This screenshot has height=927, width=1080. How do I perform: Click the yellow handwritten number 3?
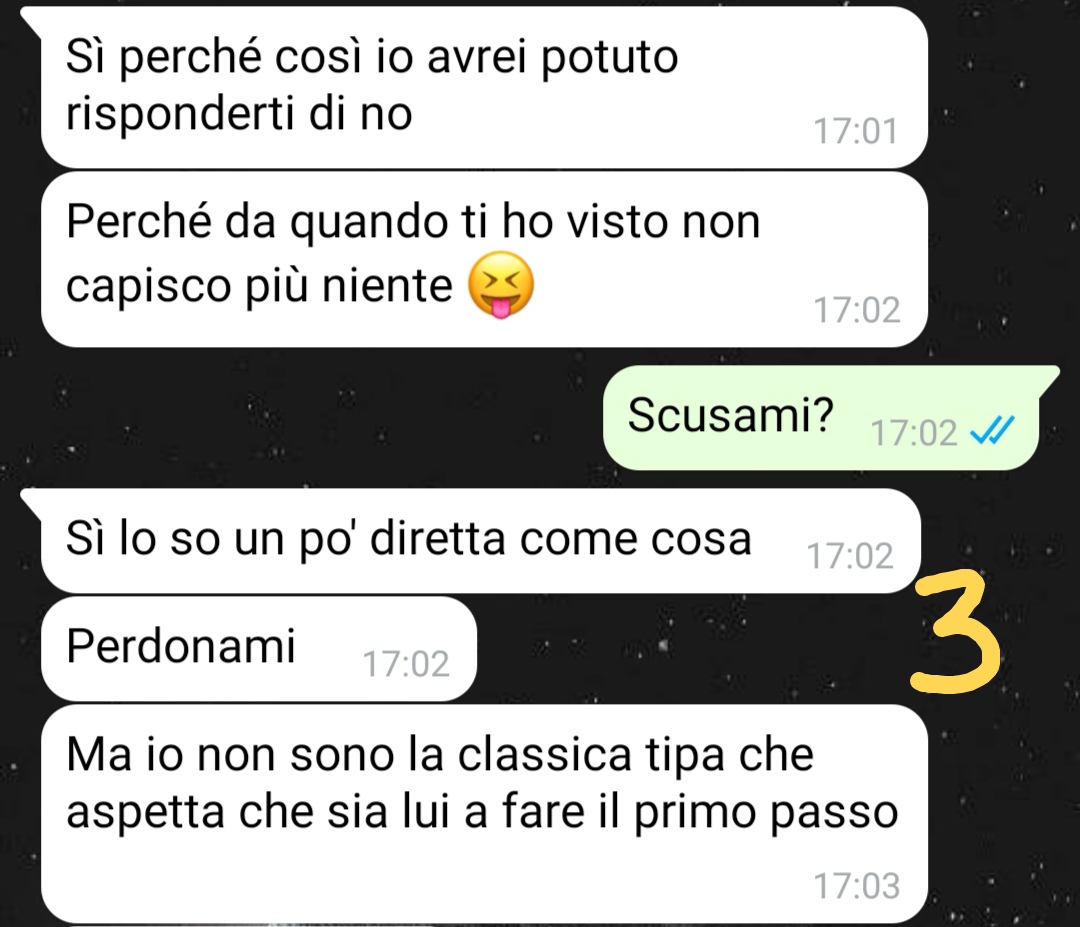(954, 631)
